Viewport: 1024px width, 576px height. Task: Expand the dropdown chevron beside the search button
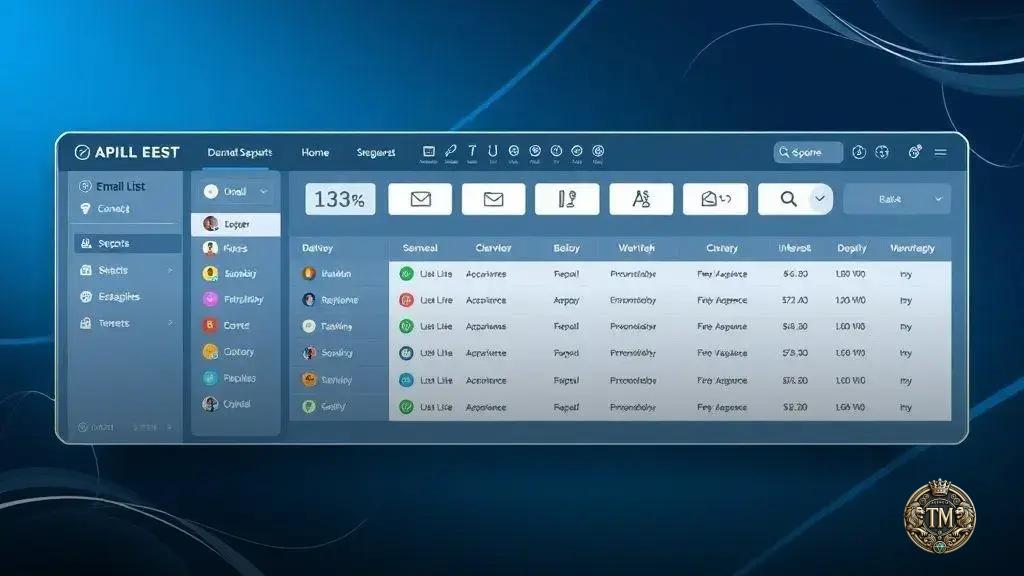(x=820, y=199)
